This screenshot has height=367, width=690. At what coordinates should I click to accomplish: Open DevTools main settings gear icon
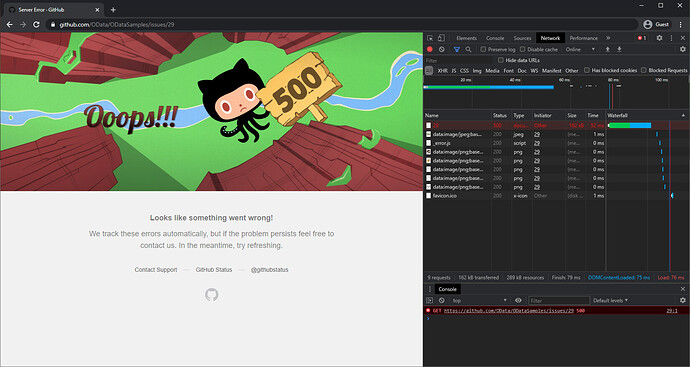point(659,38)
